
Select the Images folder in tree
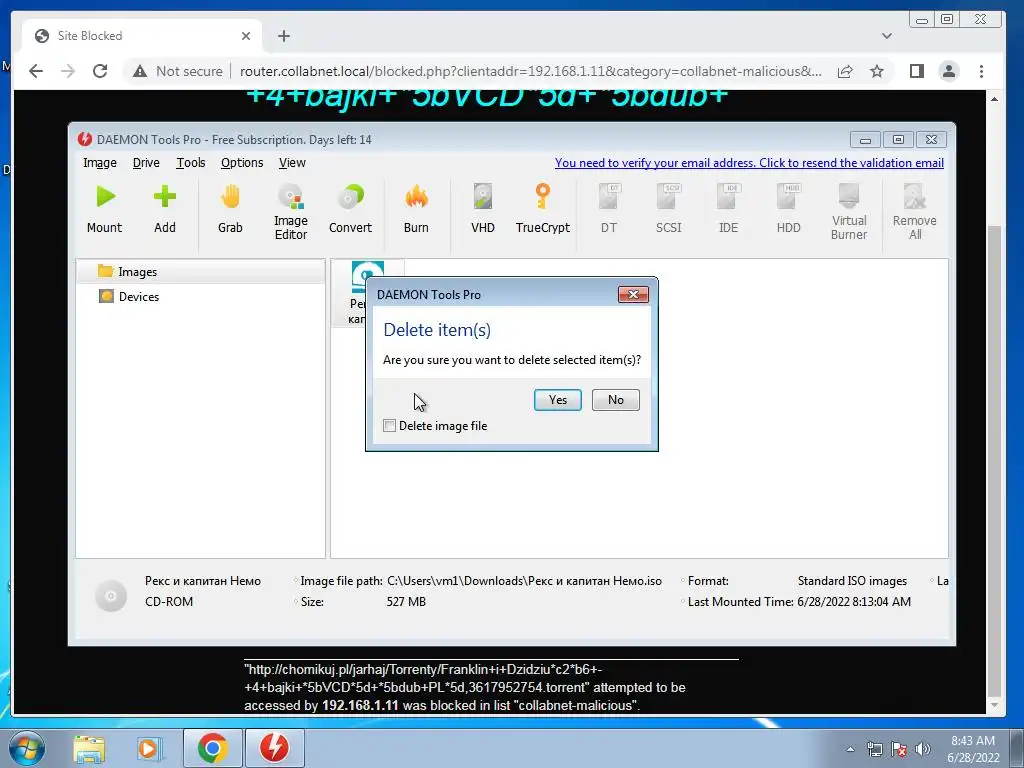point(200,272)
